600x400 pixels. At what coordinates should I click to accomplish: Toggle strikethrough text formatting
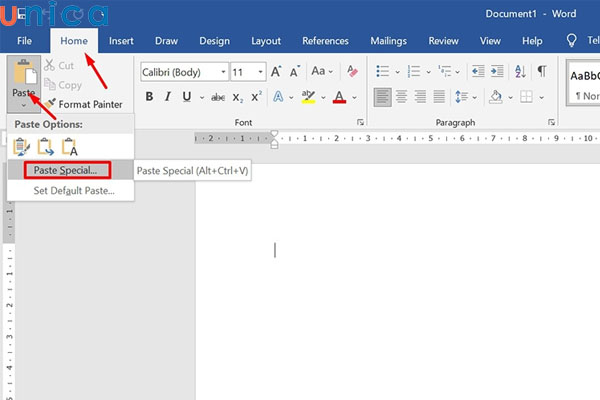[x=216, y=97]
